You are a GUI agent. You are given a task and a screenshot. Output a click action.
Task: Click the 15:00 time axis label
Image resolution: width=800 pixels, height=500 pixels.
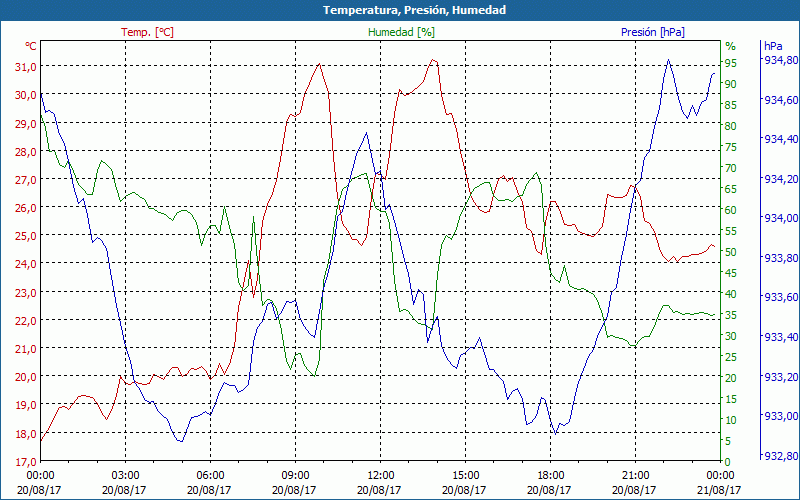click(465, 477)
